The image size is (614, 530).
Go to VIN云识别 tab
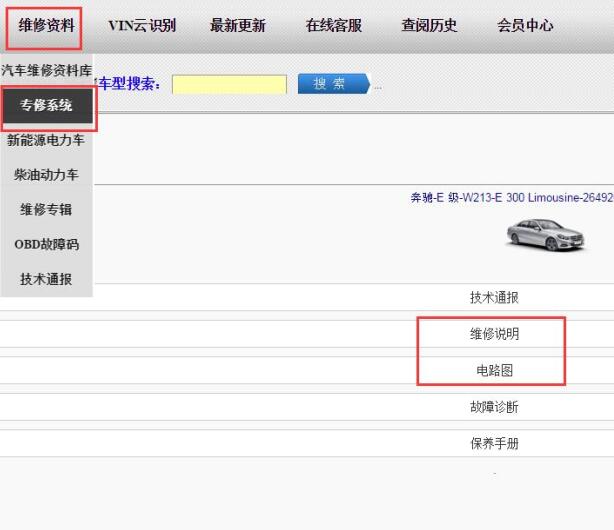click(x=142, y=26)
